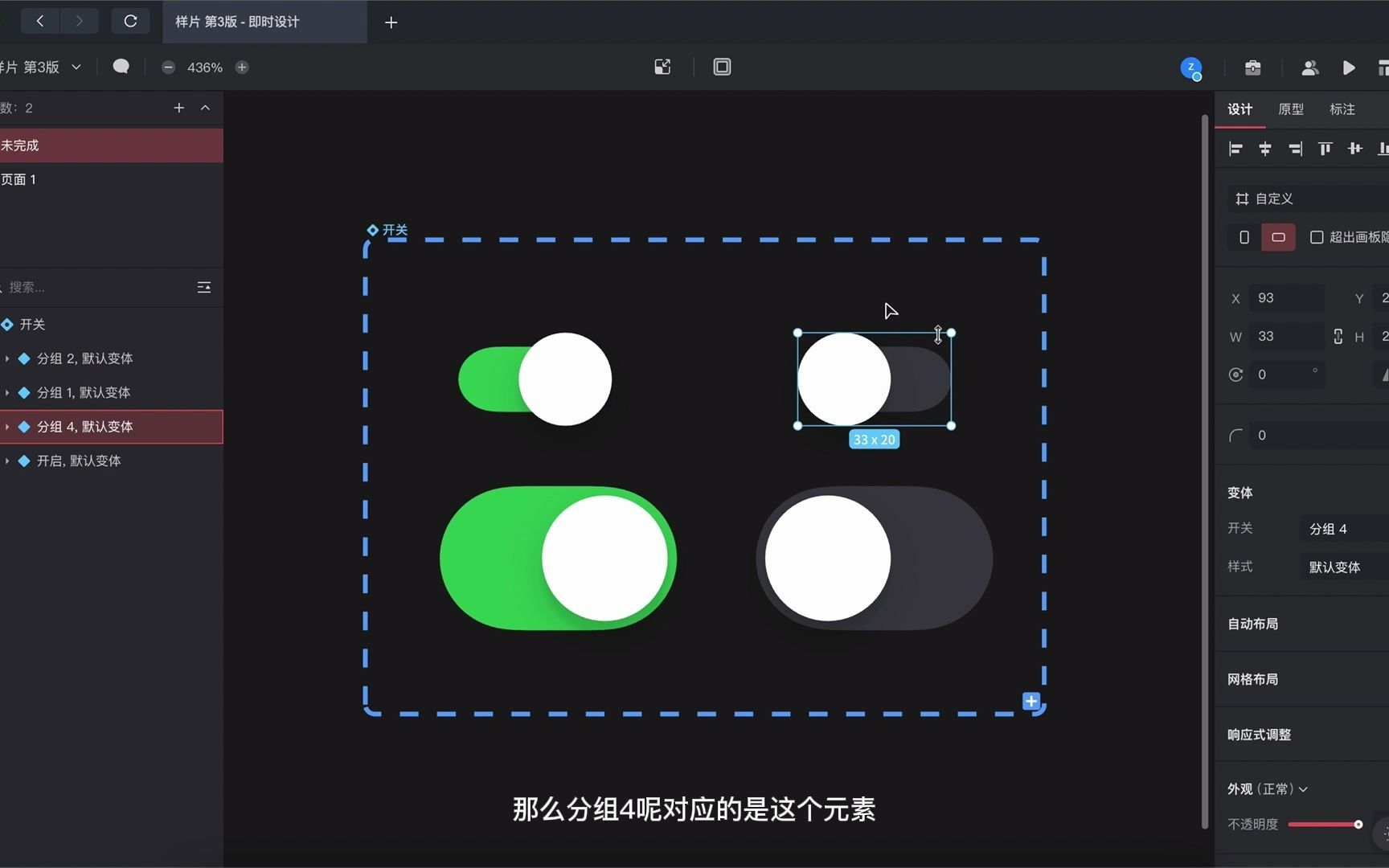The image size is (1389, 868).
Task: Select the top align icon
Action: 1324,149
